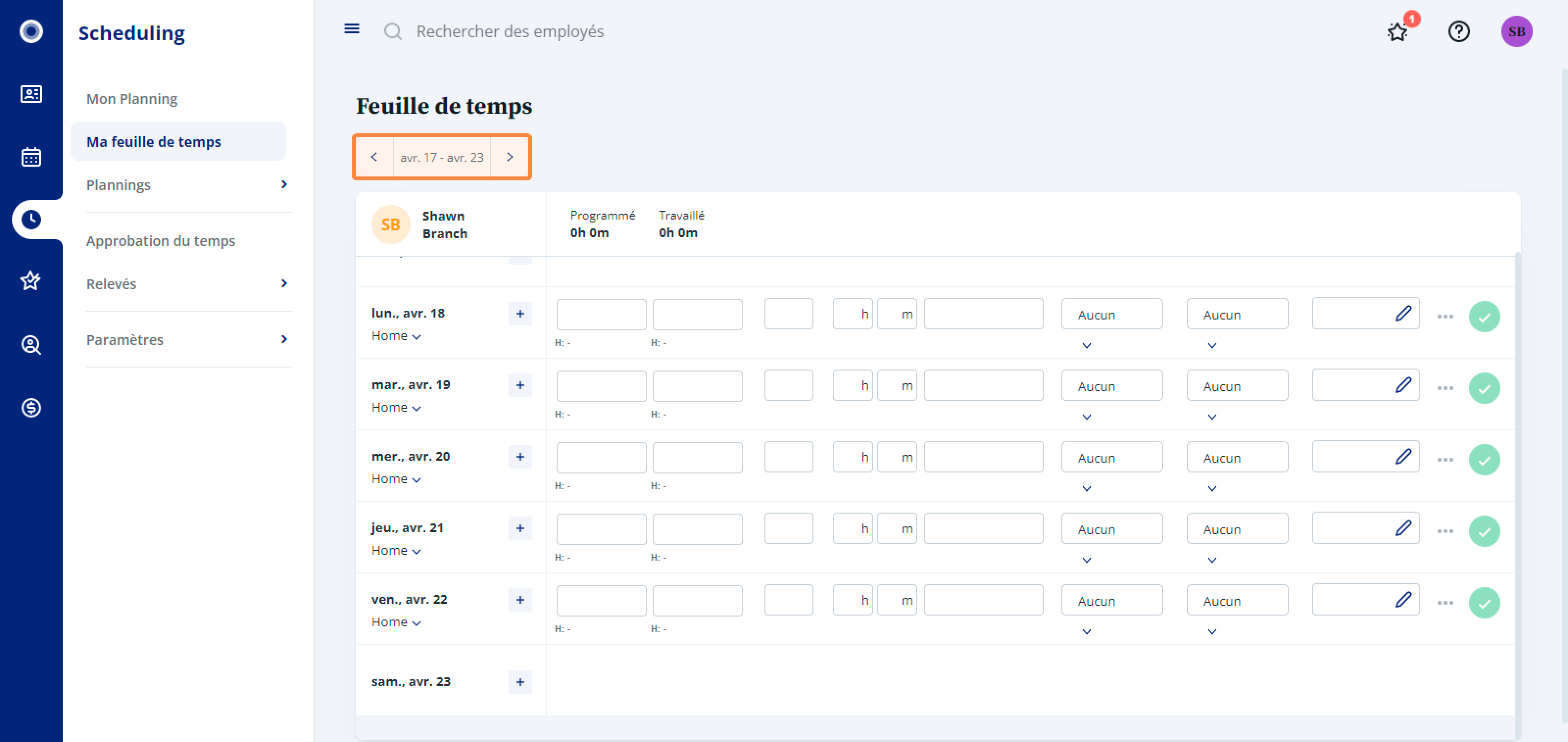Image resolution: width=1568 pixels, height=742 pixels.
Task: Open the employee ID card sidebar icon
Action: [31, 94]
